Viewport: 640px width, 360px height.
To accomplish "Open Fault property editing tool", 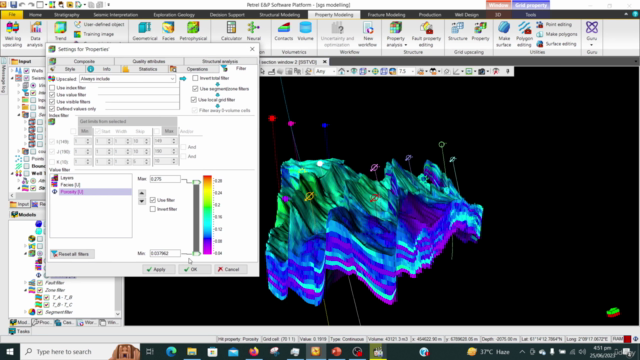I will click(x=426, y=34).
